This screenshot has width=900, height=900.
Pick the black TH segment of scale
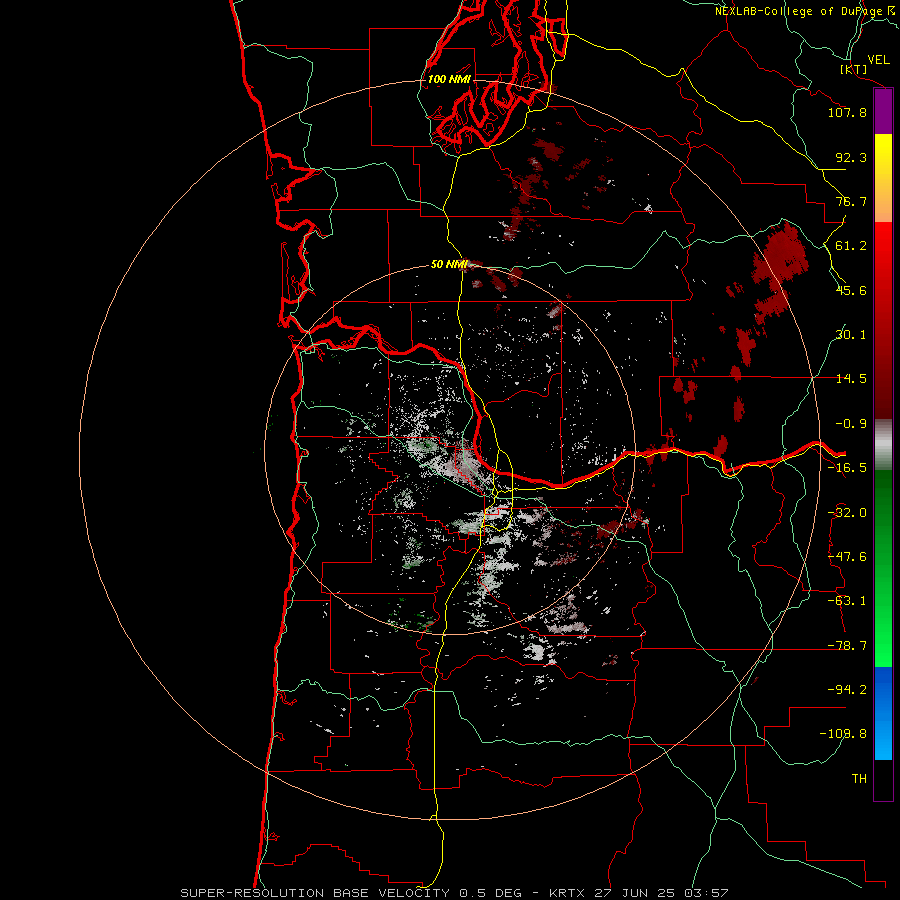point(883,780)
